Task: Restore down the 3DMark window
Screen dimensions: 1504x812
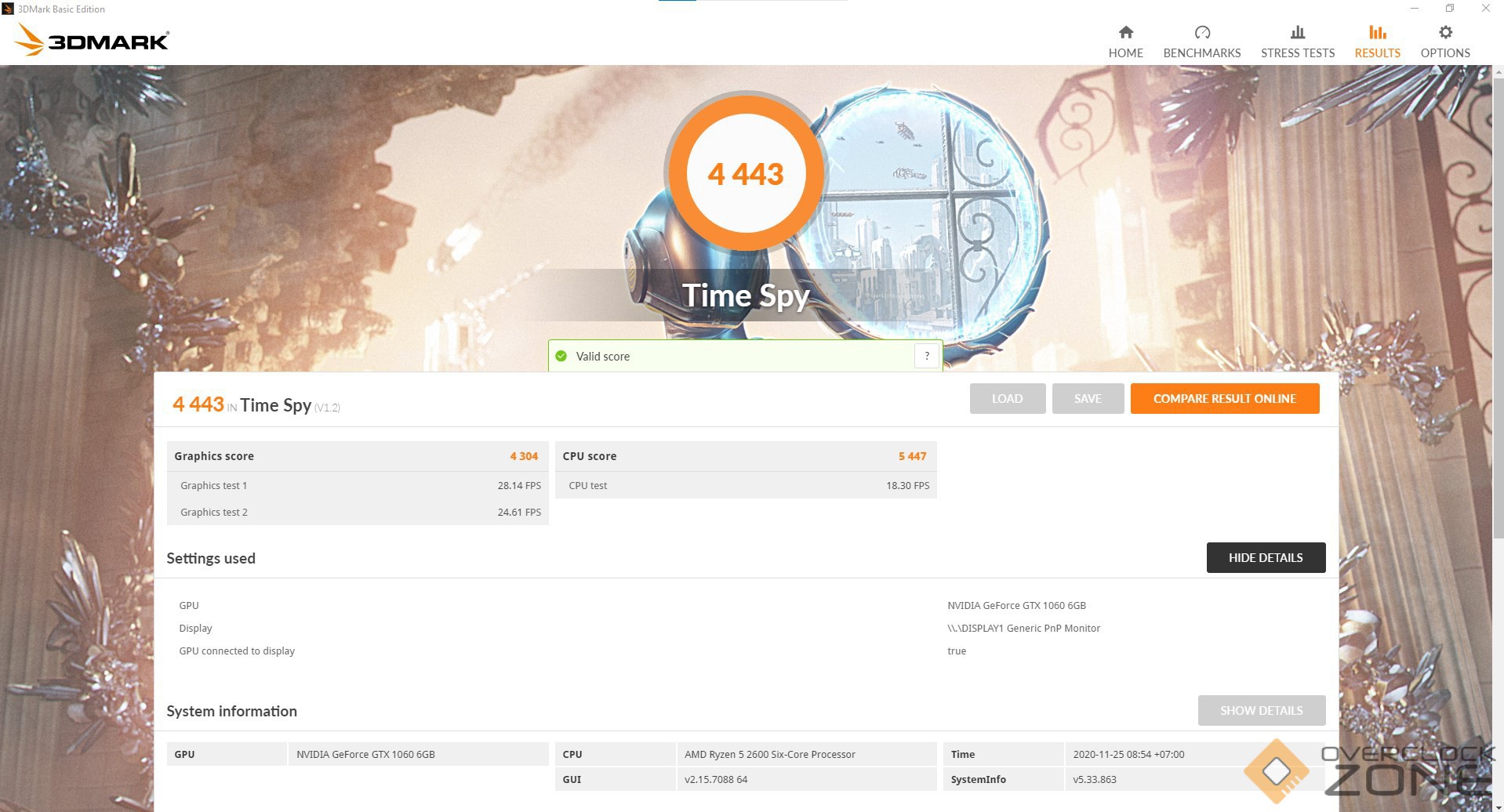Action: click(x=1450, y=9)
